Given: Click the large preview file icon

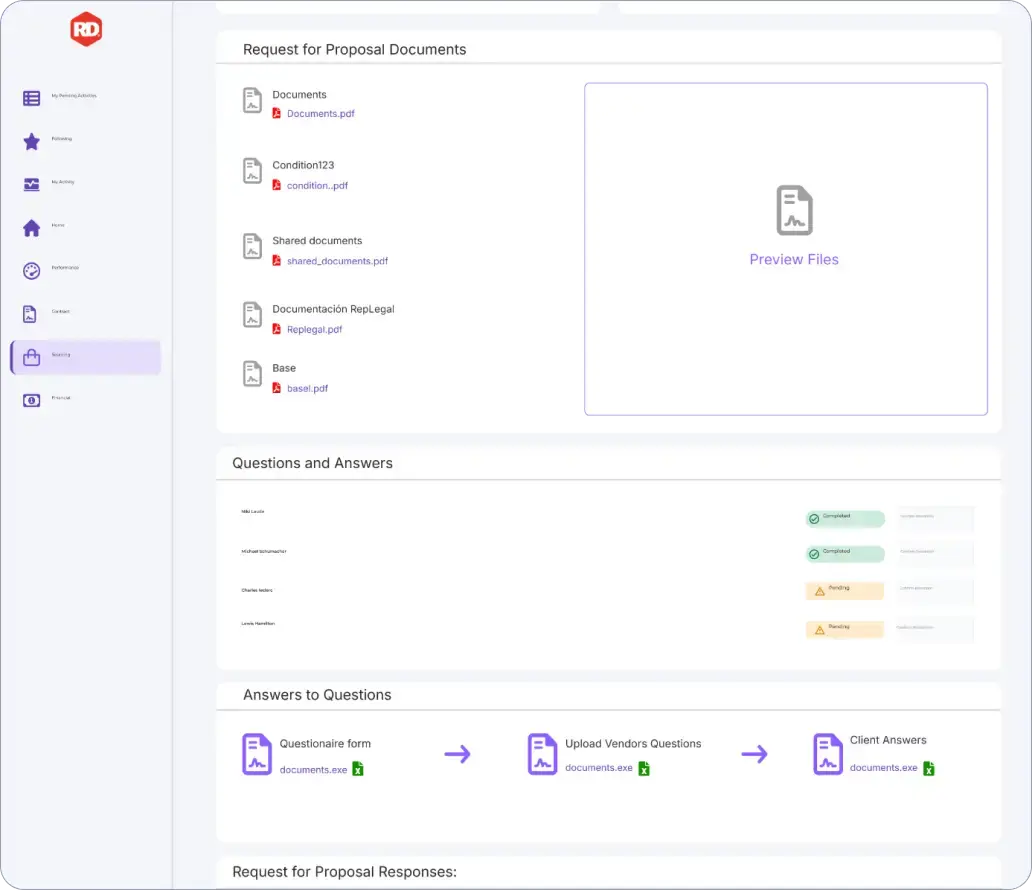Looking at the screenshot, I should pyautogui.click(x=794, y=210).
